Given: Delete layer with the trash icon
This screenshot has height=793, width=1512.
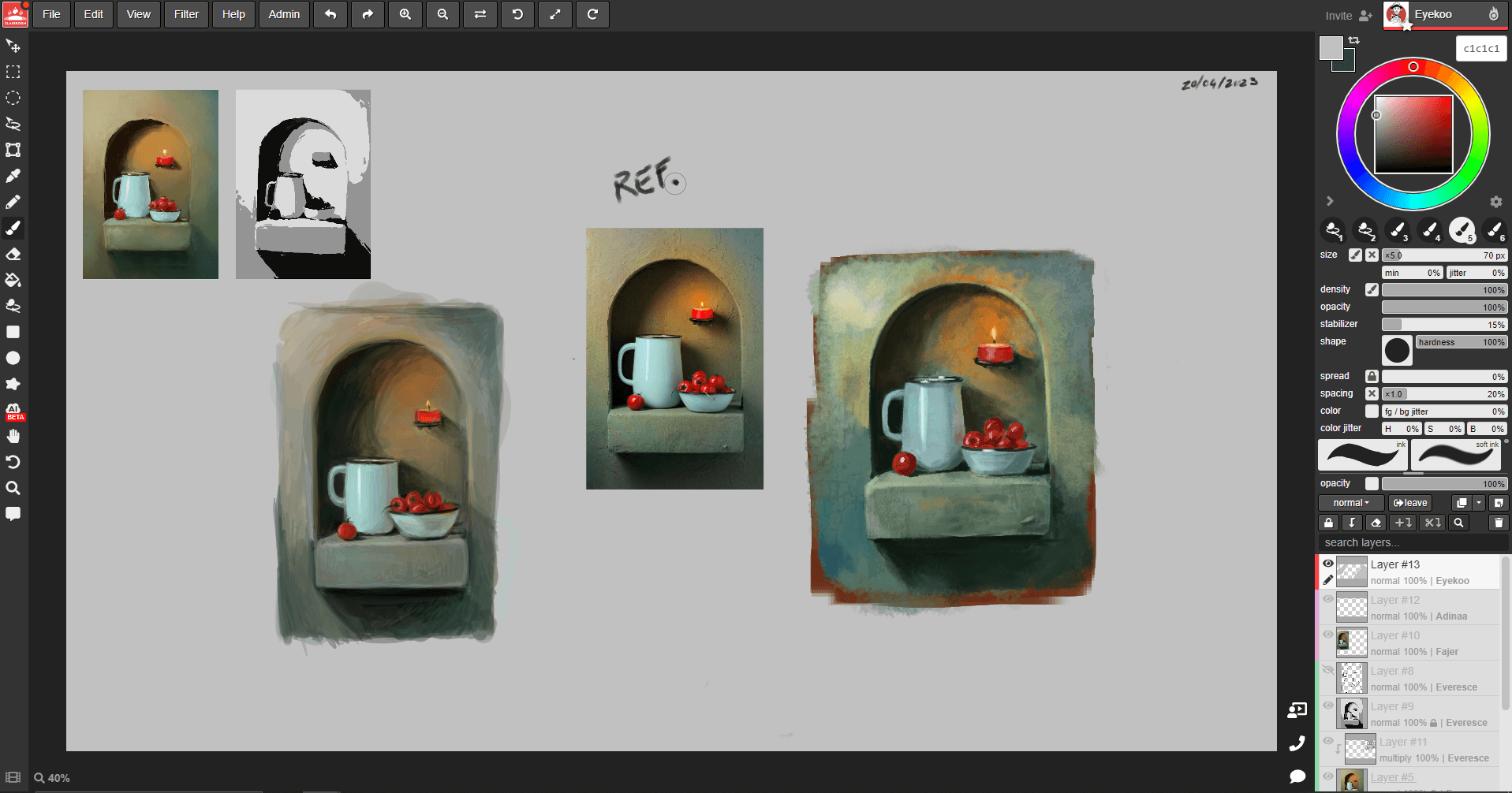Looking at the screenshot, I should click(x=1499, y=523).
